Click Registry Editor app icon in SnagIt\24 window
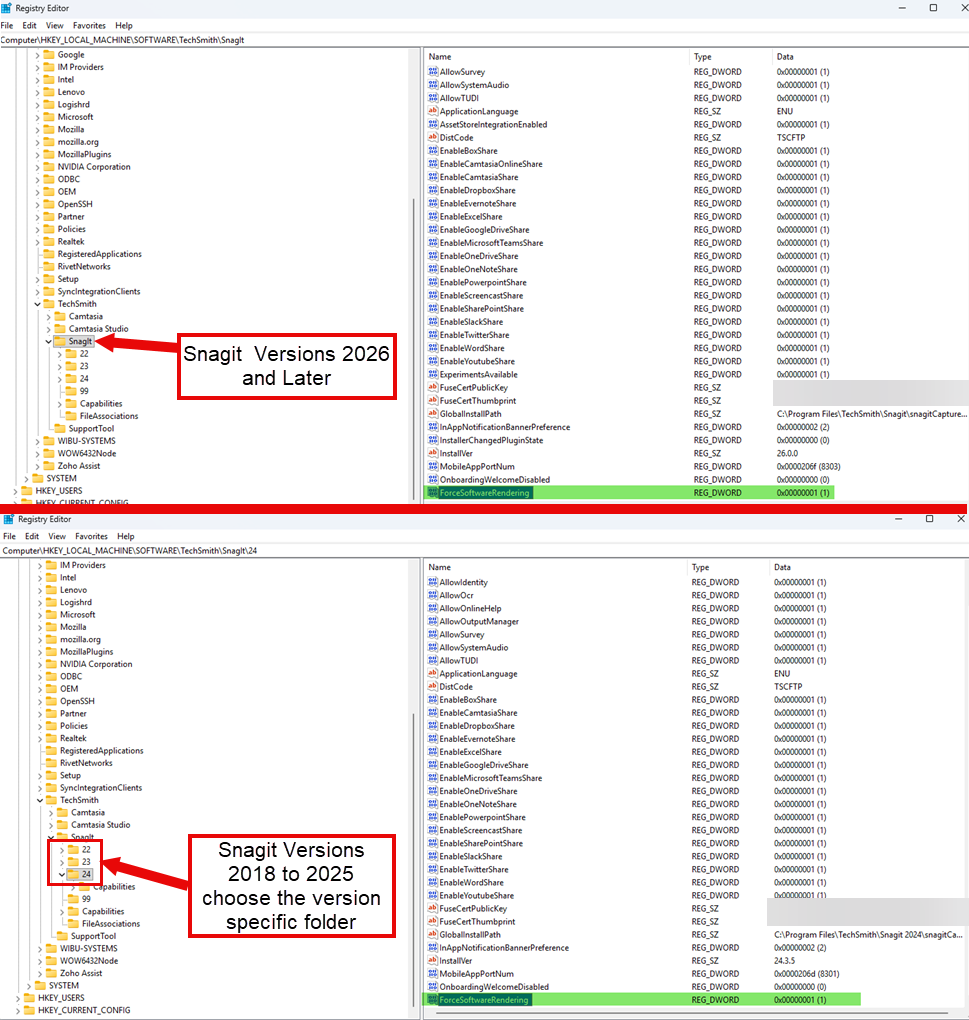This screenshot has height=1020, width=969. click(x=8, y=519)
